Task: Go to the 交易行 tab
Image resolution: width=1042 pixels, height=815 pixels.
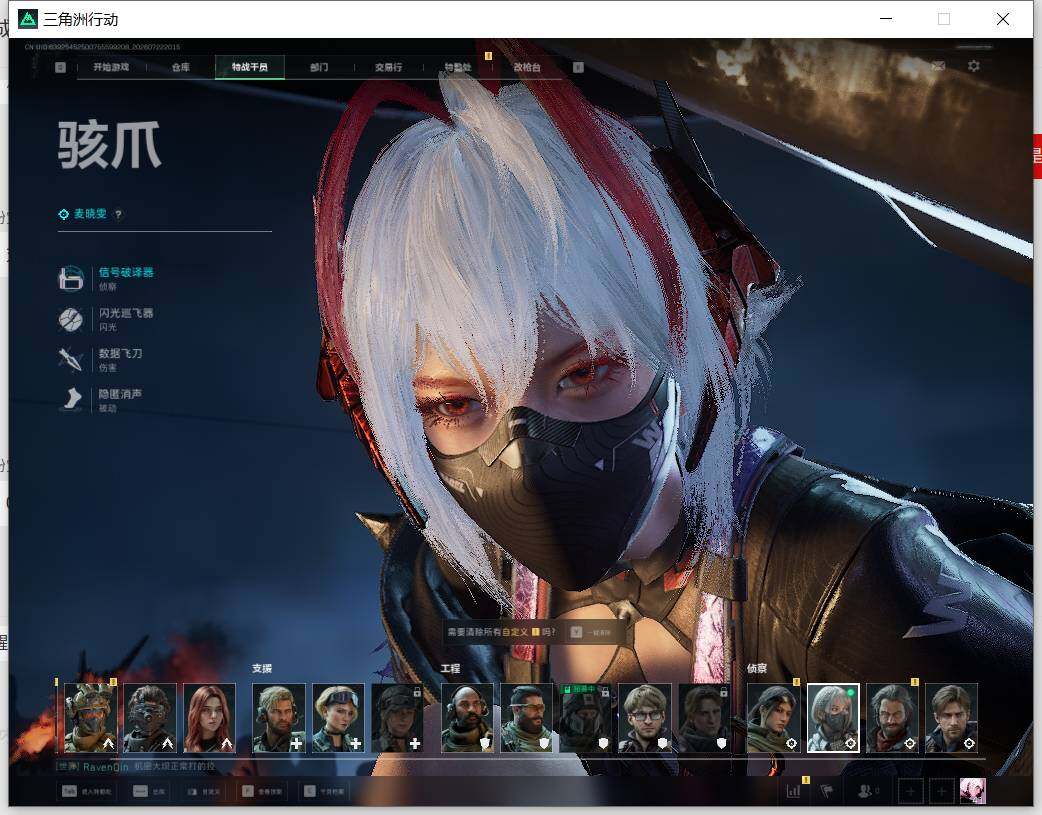Action: coord(388,67)
